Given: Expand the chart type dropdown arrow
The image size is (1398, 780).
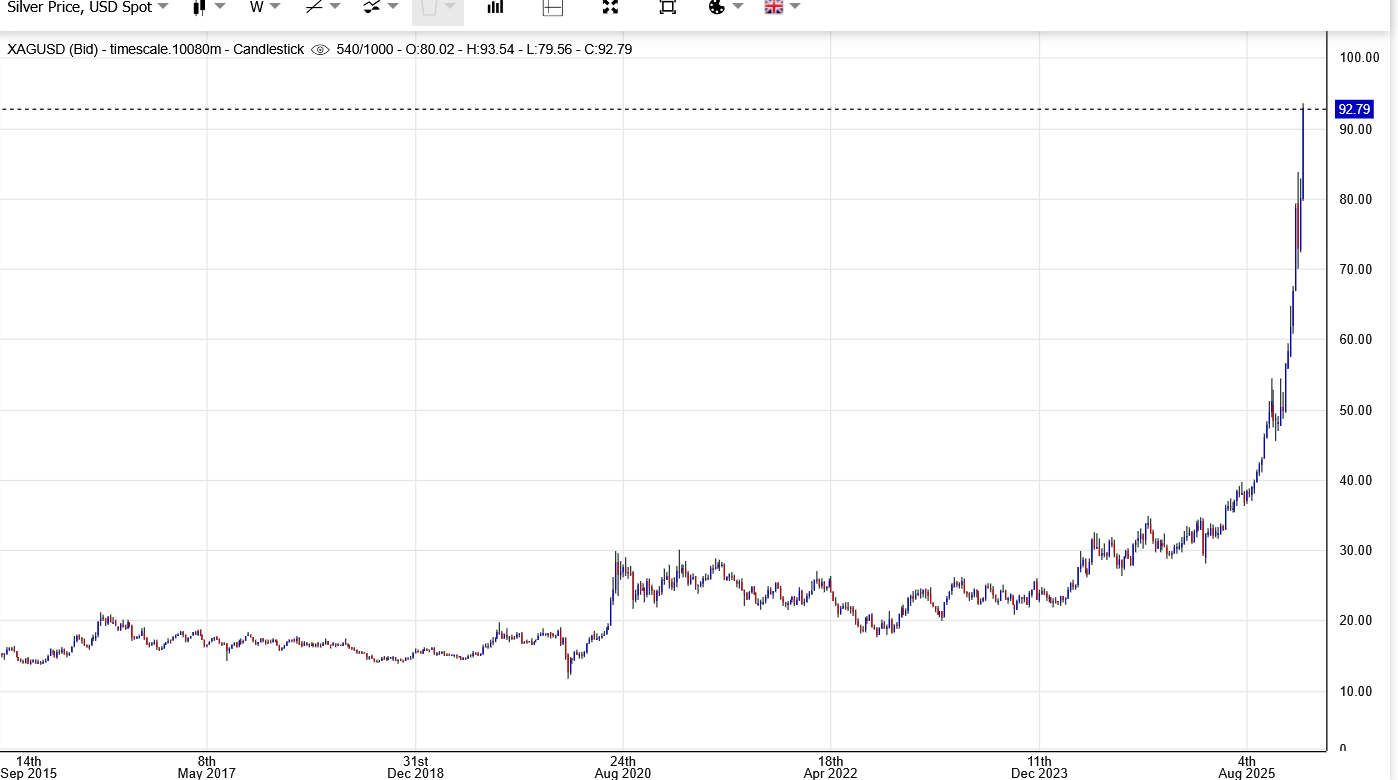Looking at the screenshot, I should point(220,6).
